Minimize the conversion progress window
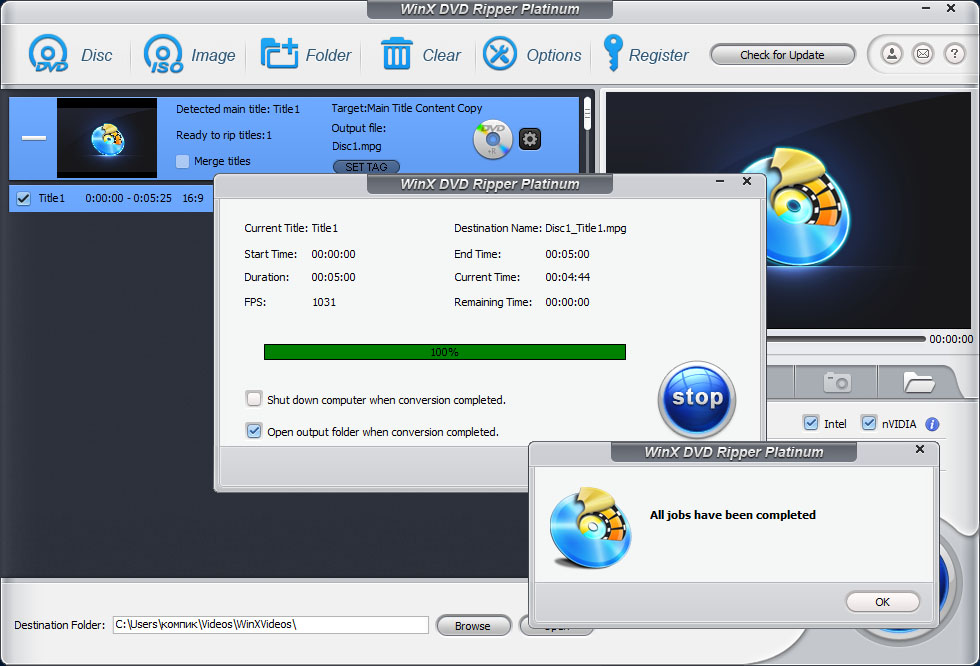Image resolution: width=980 pixels, height=666 pixels. click(720, 181)
